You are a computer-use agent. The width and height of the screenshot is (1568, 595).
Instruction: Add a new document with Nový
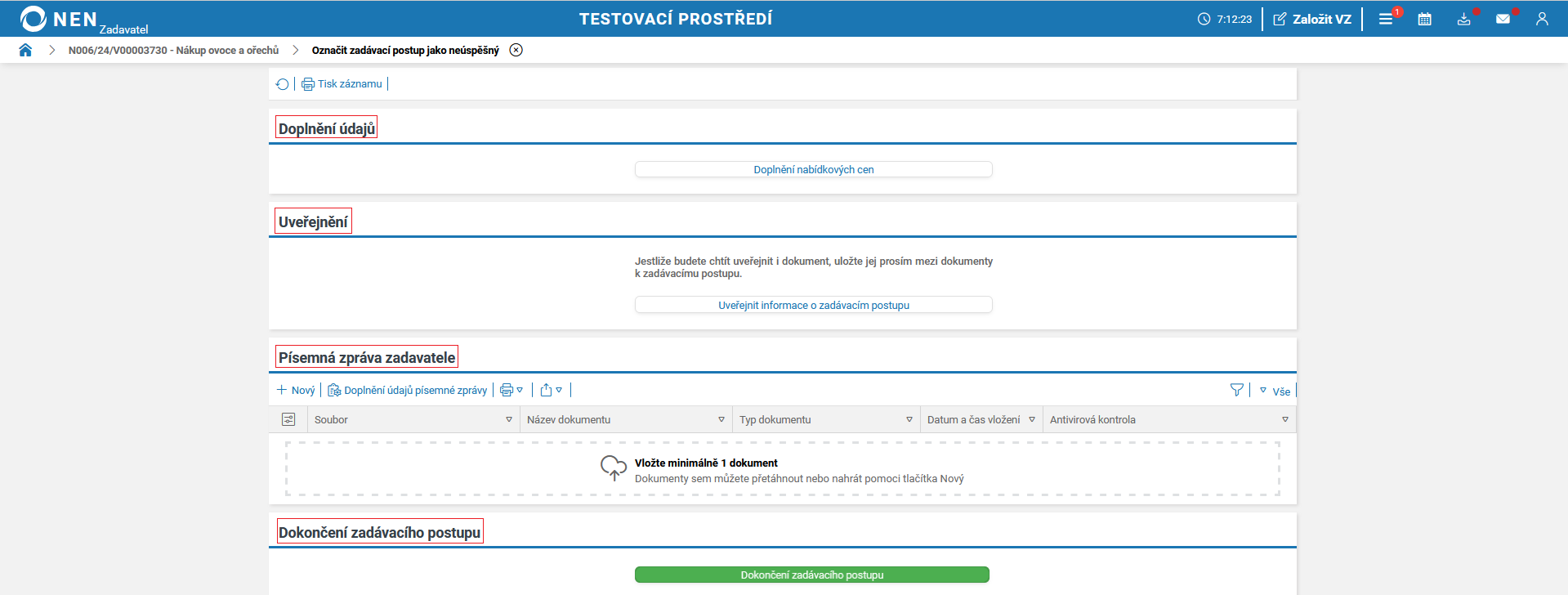pos(295,390)
